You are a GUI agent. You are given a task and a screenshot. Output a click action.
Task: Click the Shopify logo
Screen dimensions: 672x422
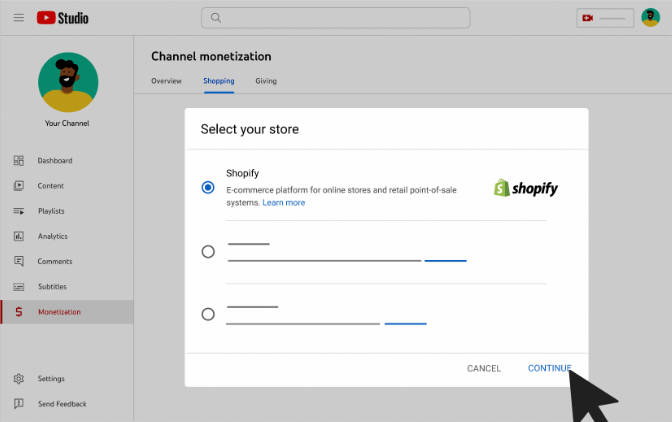526,188
